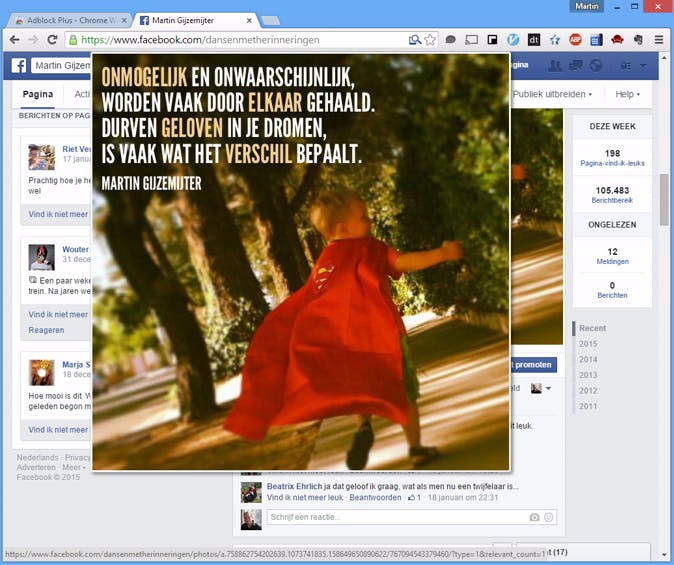
Task: Switch to the Pagina tab
Action: [x=37, y=94]
